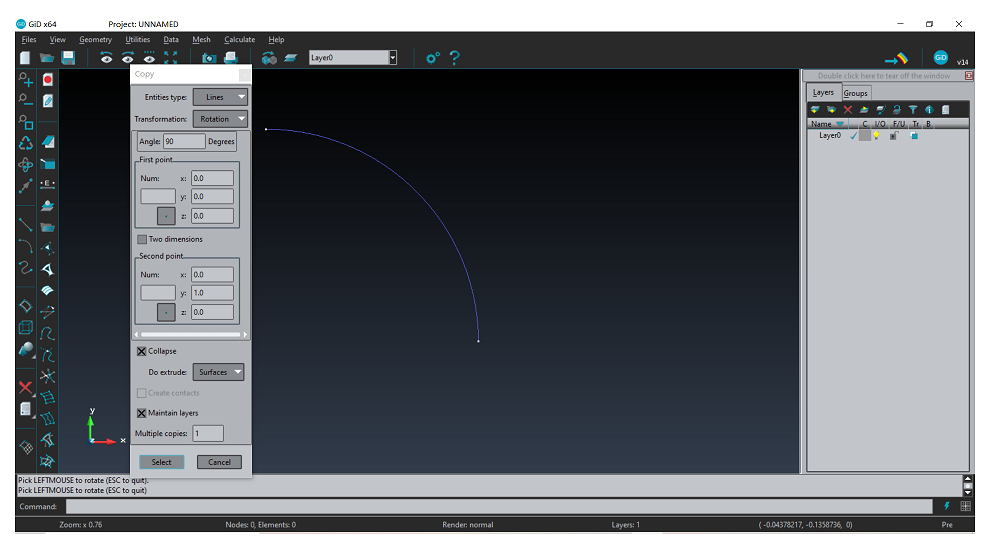Click the Degrees unit selector

pos(221,142)
